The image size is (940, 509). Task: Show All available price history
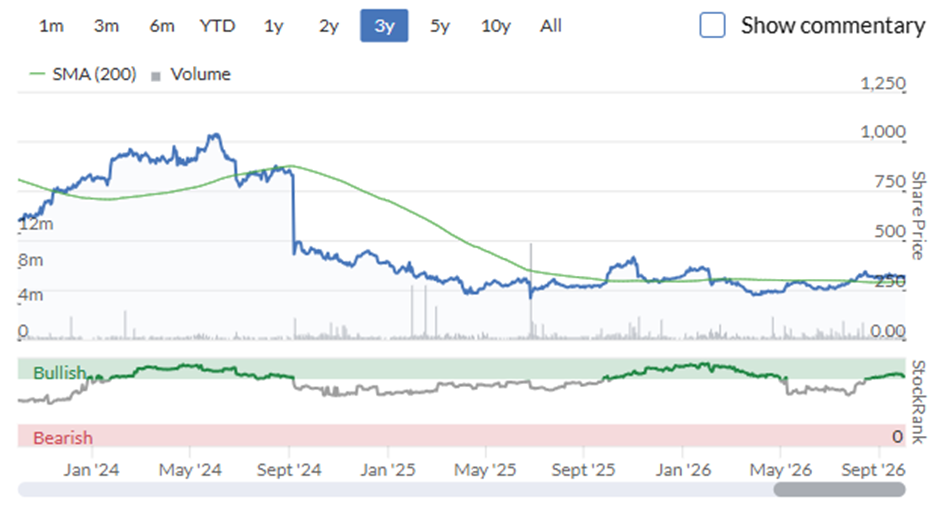[551, 26]
